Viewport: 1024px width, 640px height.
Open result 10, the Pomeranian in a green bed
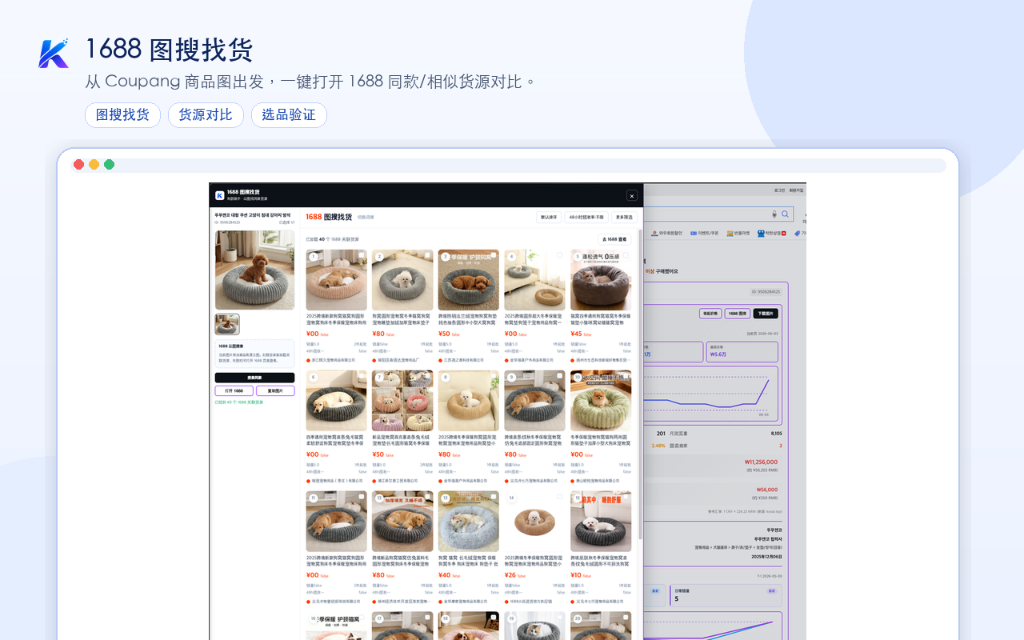click(x=601, y=400)
